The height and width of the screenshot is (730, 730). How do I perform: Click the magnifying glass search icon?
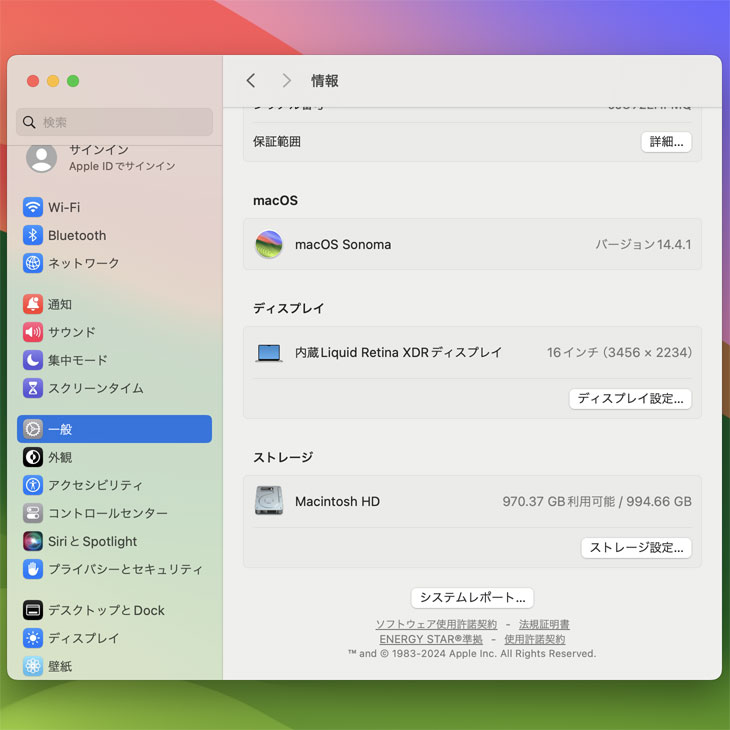(29, 122)
